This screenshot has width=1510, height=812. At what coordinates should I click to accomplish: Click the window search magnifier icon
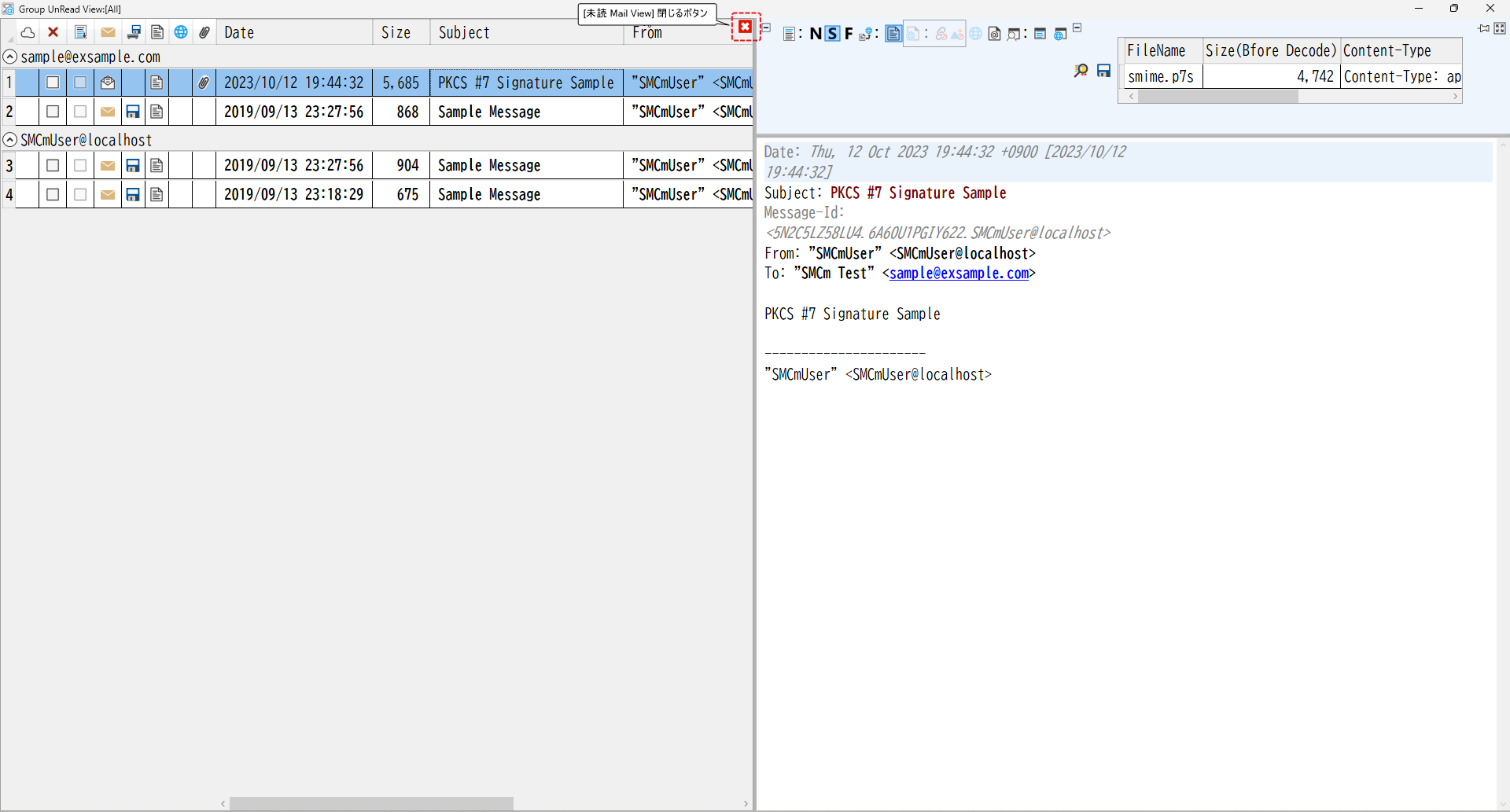(x=1014, y=34)
